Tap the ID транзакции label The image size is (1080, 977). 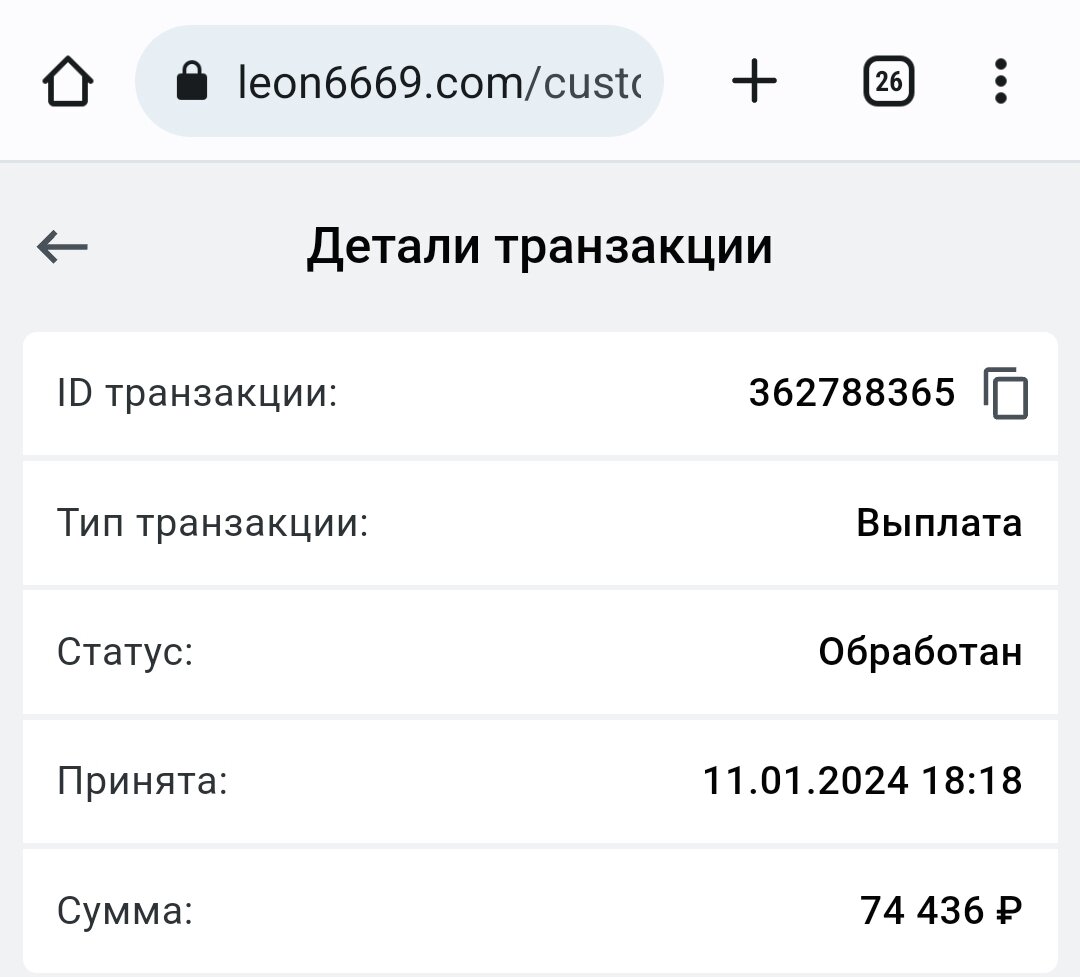[198, 393]
